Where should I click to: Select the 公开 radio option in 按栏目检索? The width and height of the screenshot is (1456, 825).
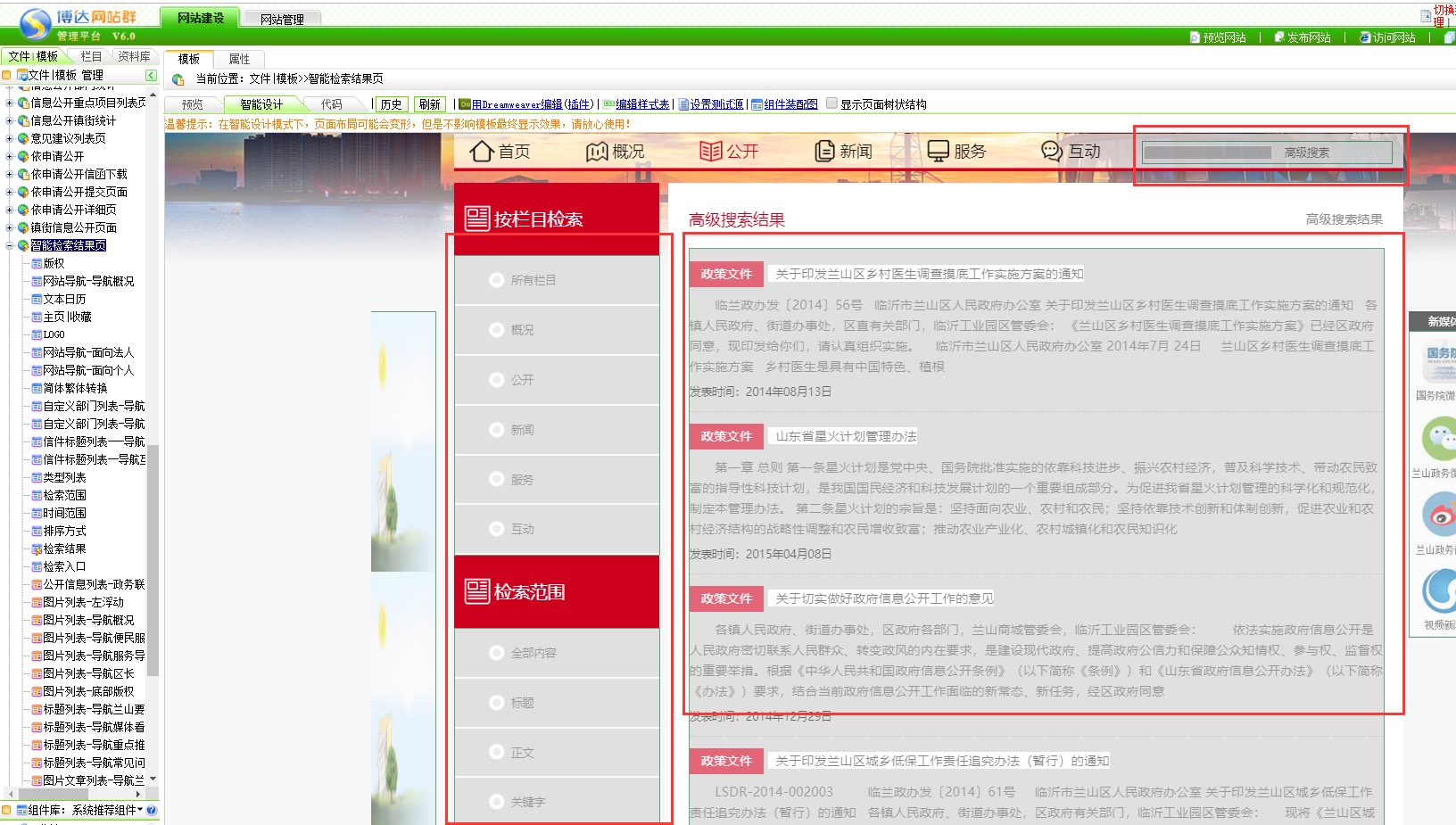coord(497,380)
